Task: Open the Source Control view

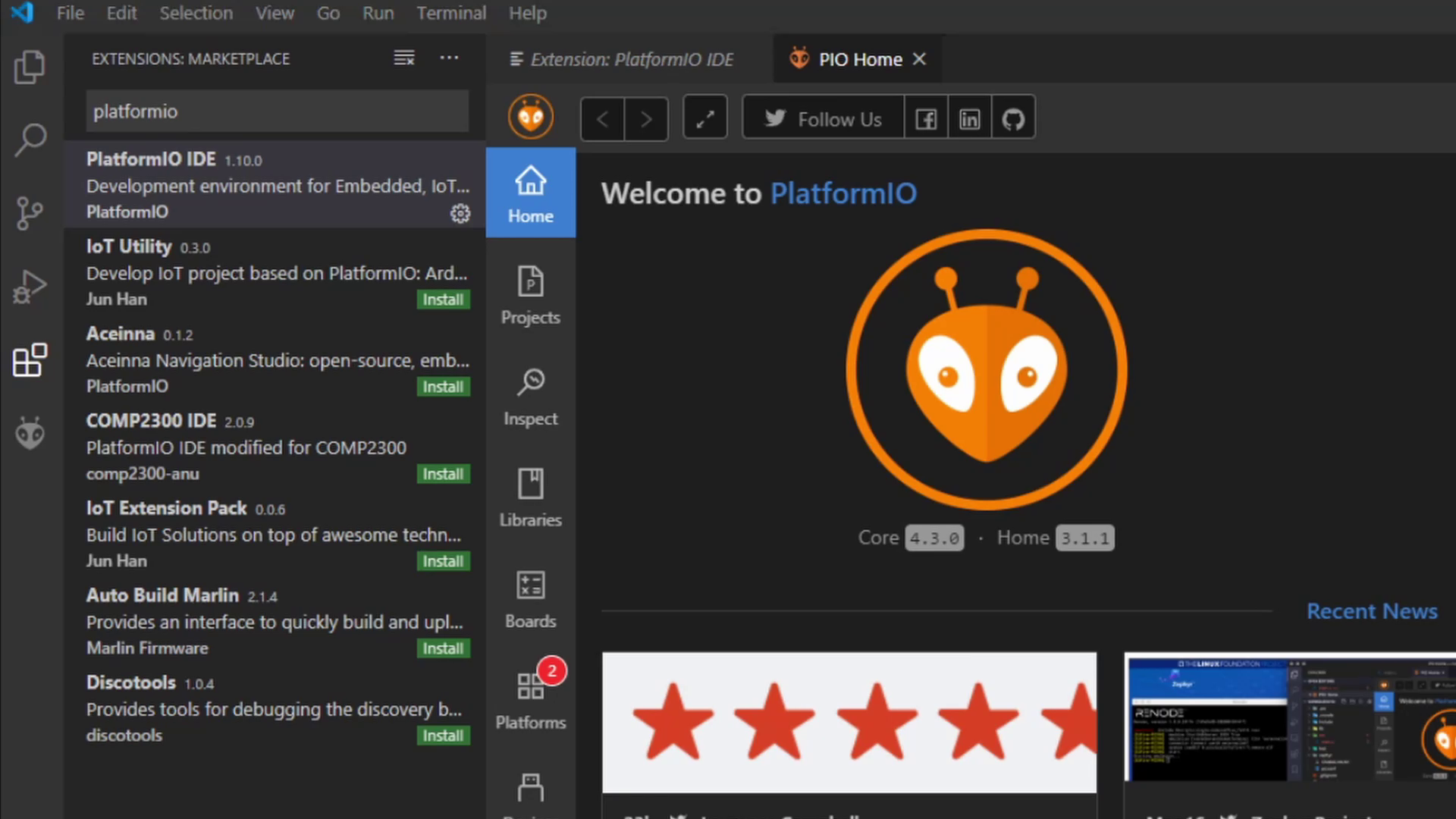Action: (x=30, y=213)
